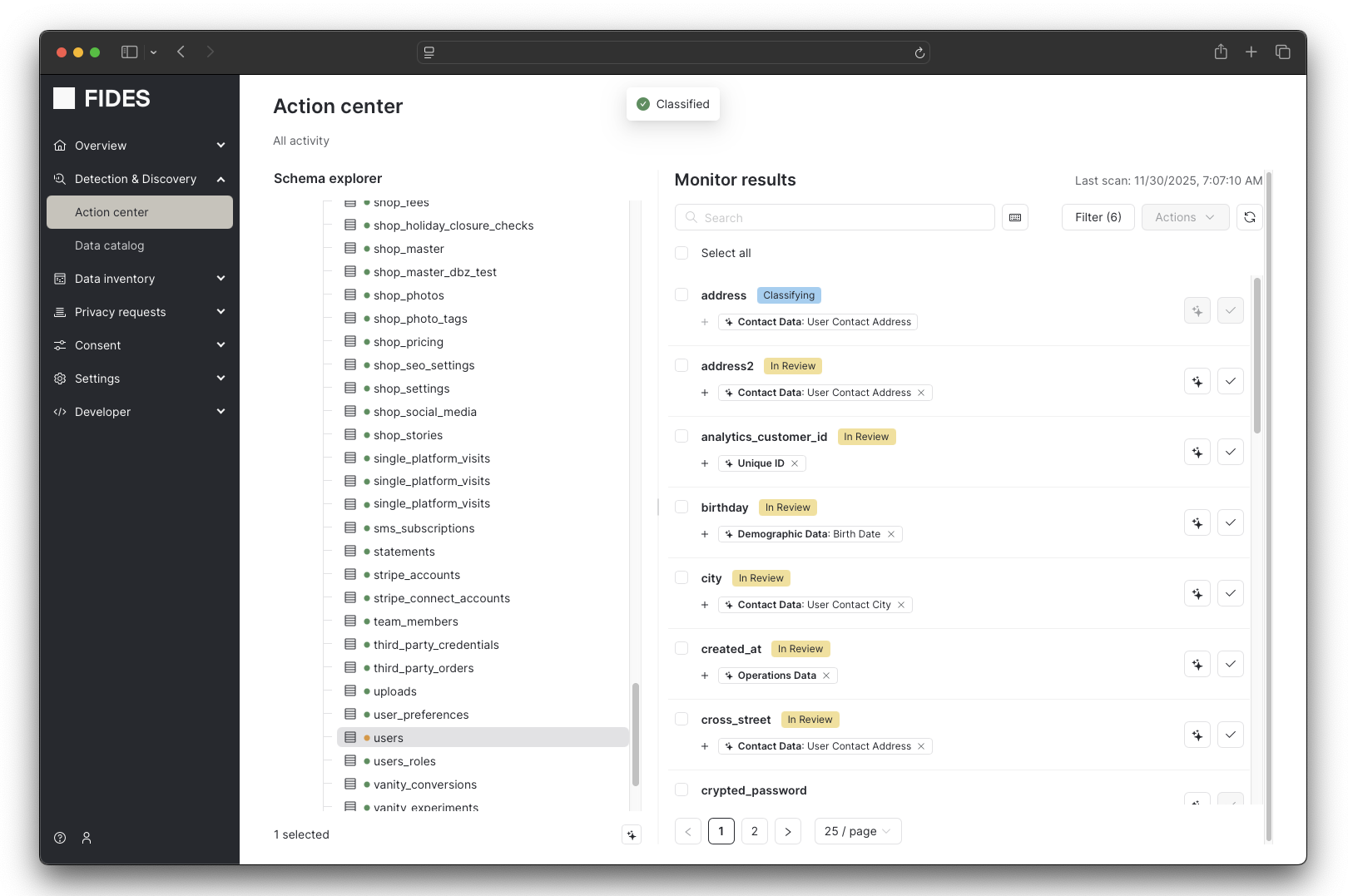Open the Actions dropdown
1348x896 pixels.
(x=1185, y=217)
